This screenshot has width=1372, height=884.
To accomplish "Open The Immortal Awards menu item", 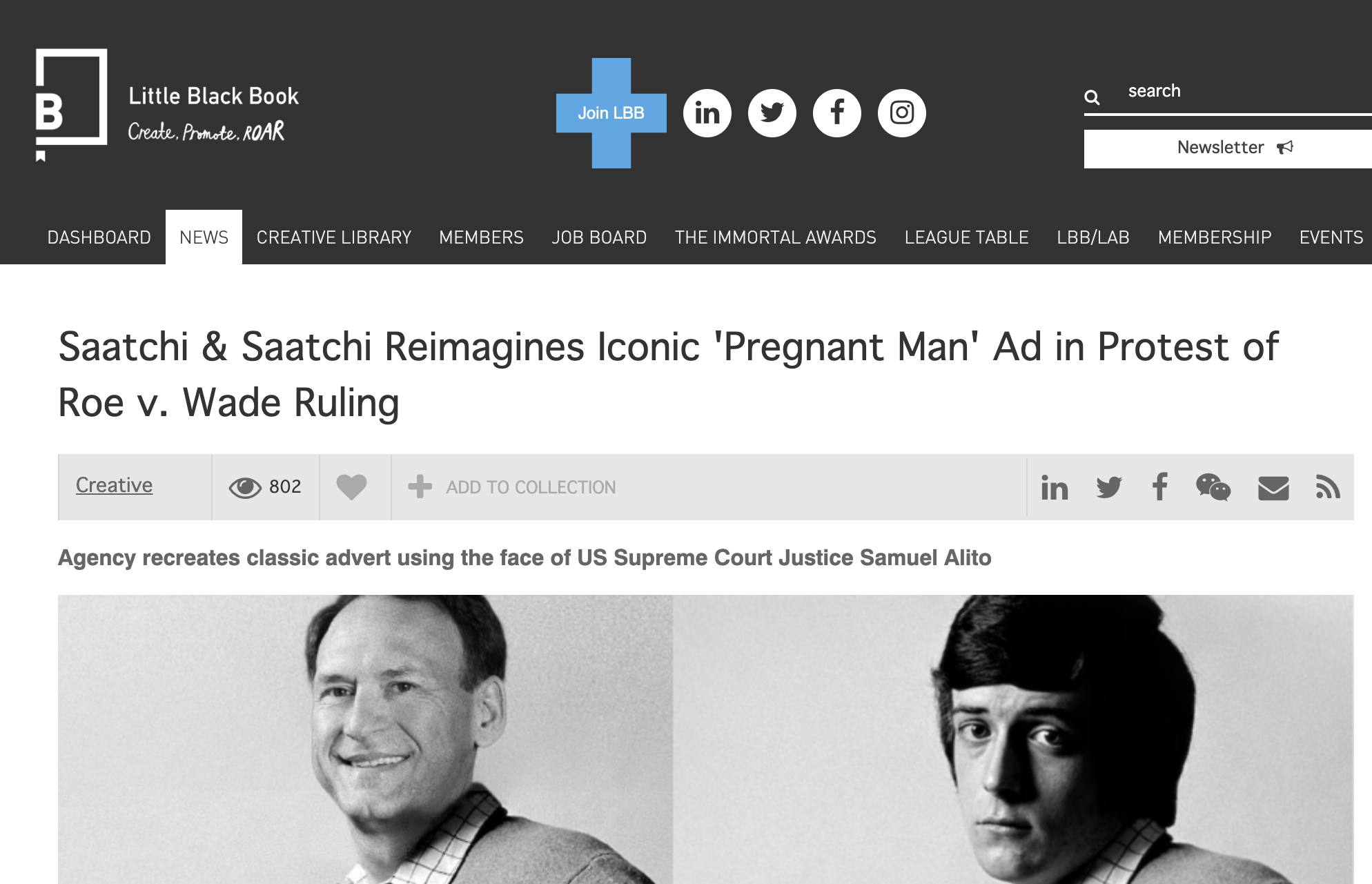I will (x=776, y=237).
